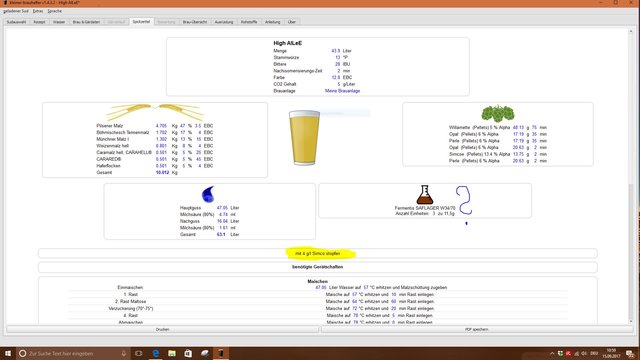The height and width of the screenshot is (360, 640).
Task: Open the Sprache menu
Action: click(x=55, y=11)
